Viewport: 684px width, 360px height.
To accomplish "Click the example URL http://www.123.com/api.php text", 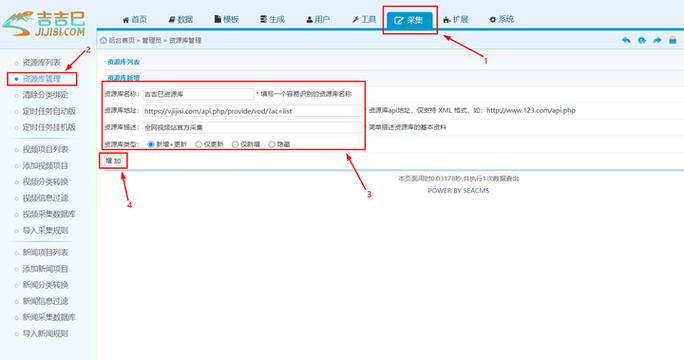I will [531, 110].
